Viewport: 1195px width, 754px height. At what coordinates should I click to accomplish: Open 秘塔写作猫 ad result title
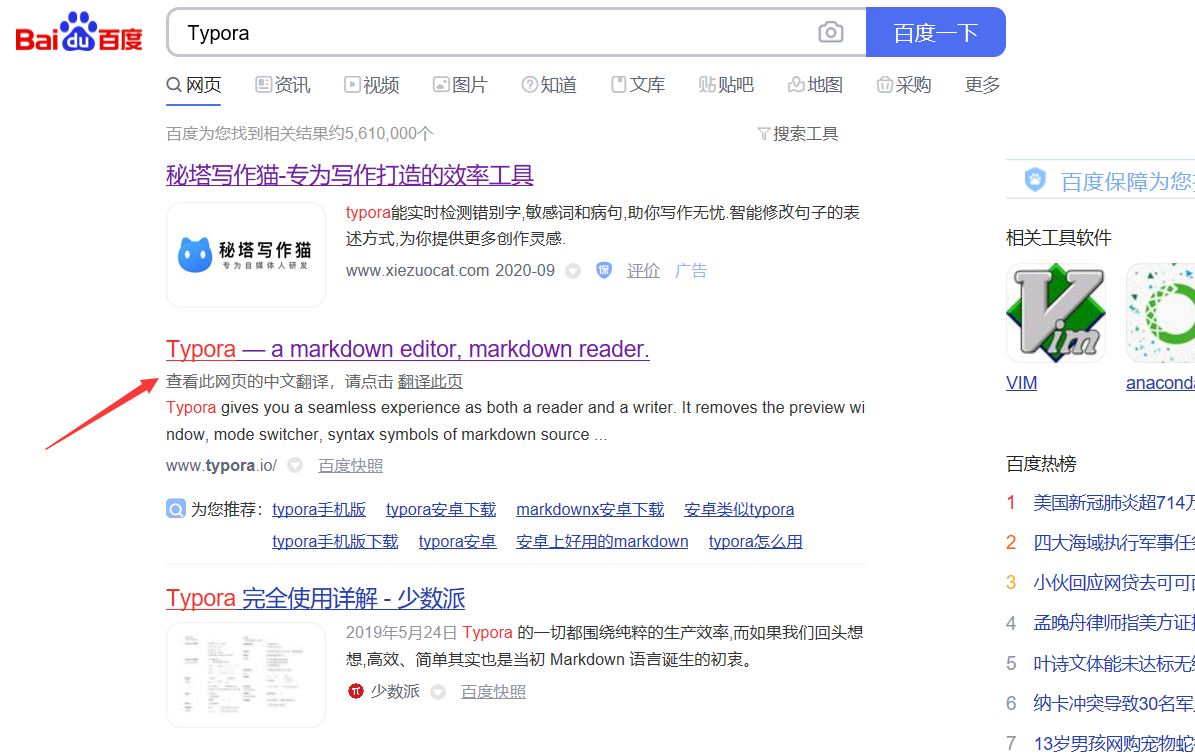tap(350, 175)
